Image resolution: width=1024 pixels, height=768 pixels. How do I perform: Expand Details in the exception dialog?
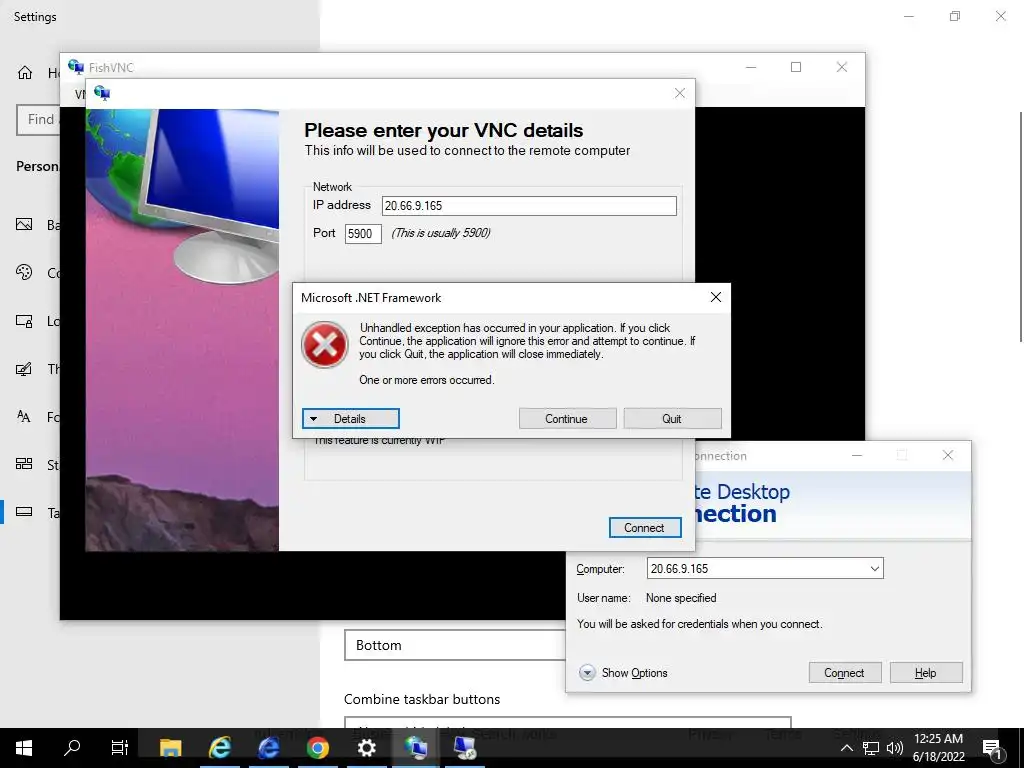351,419
